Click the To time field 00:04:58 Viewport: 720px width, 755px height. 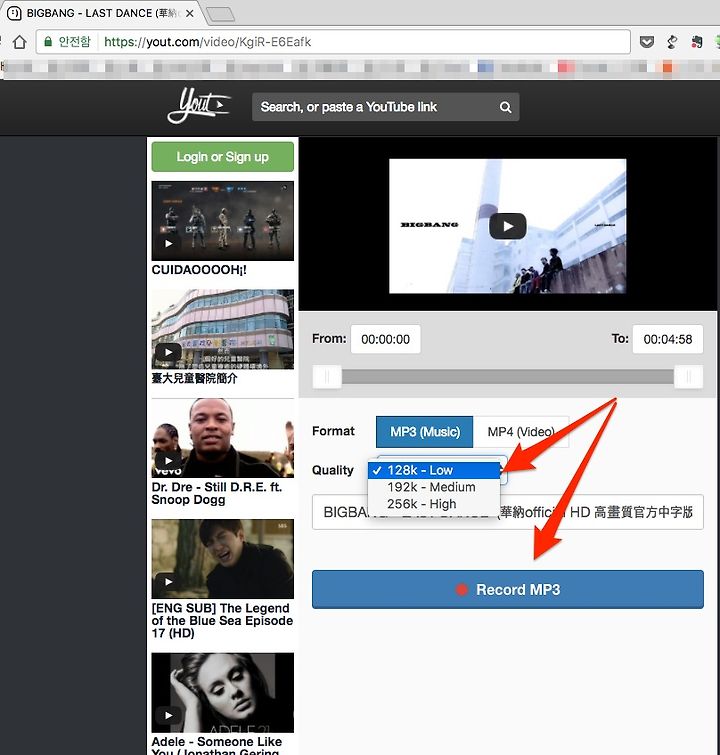pos(668,339)
